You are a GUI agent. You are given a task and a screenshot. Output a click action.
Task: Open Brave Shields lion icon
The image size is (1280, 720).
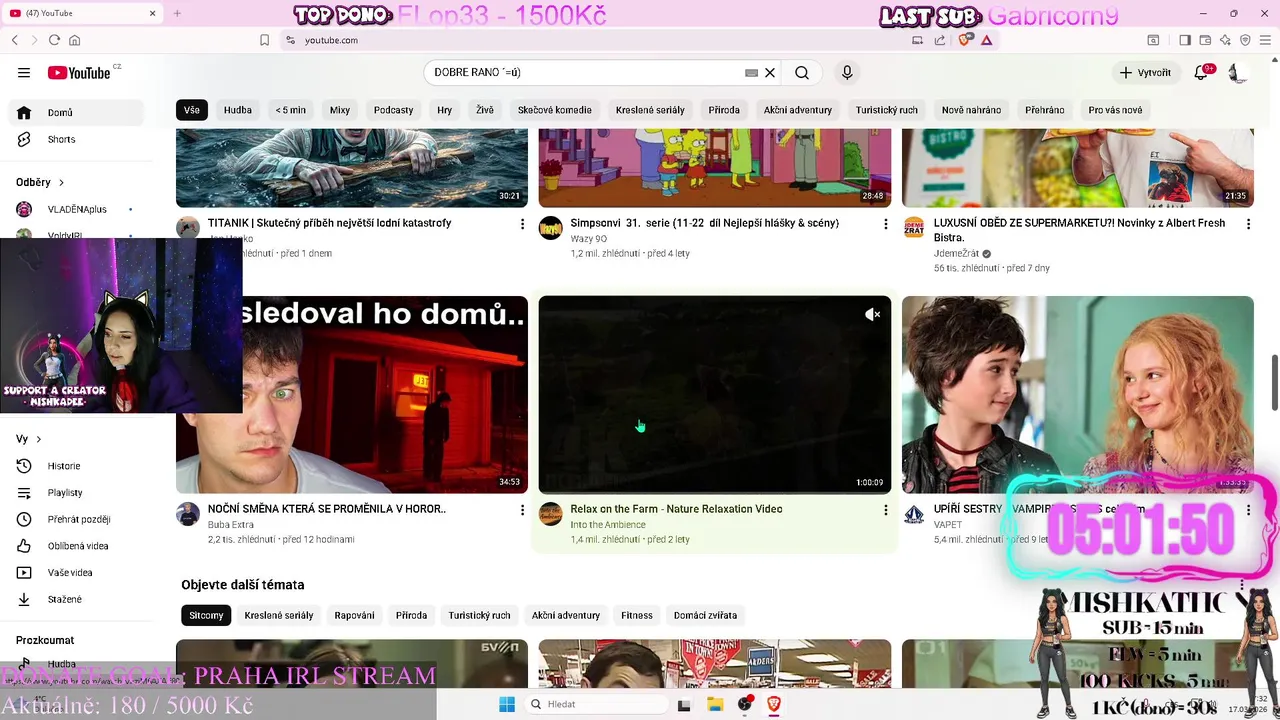coord(965,40)
